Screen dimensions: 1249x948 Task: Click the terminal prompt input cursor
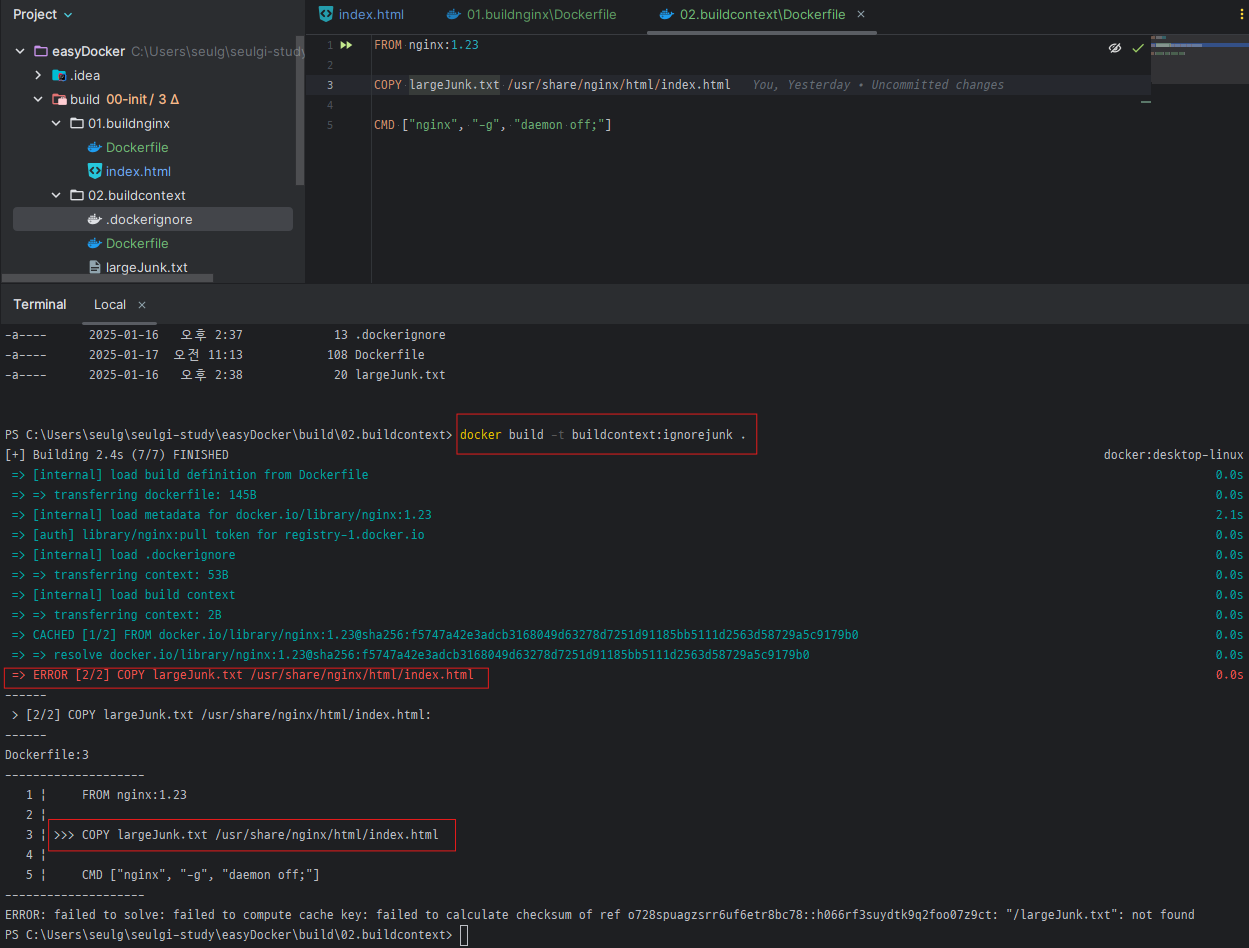click(x=463, y=935)
